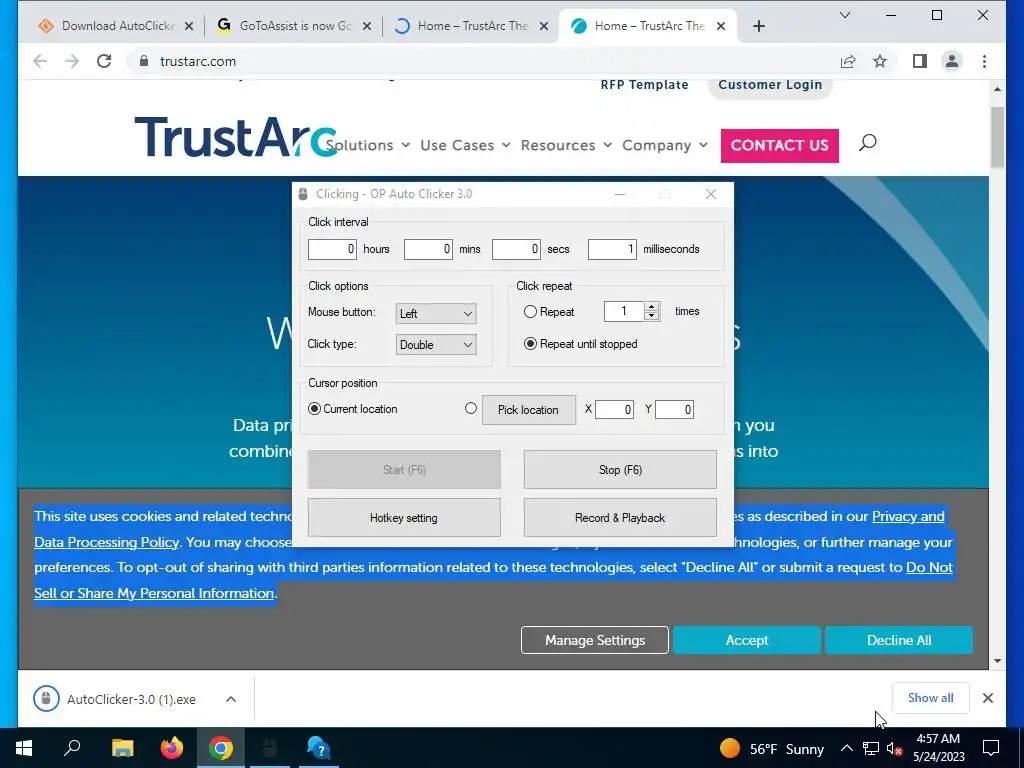The image size is (1024, 768).
Task: Click the help chat taskbar icon
Action: tap(319, 748)
